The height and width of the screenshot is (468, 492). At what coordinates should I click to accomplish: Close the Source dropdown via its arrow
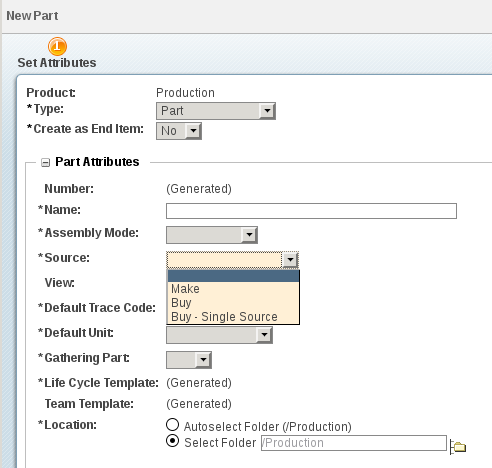coord(290,260)
